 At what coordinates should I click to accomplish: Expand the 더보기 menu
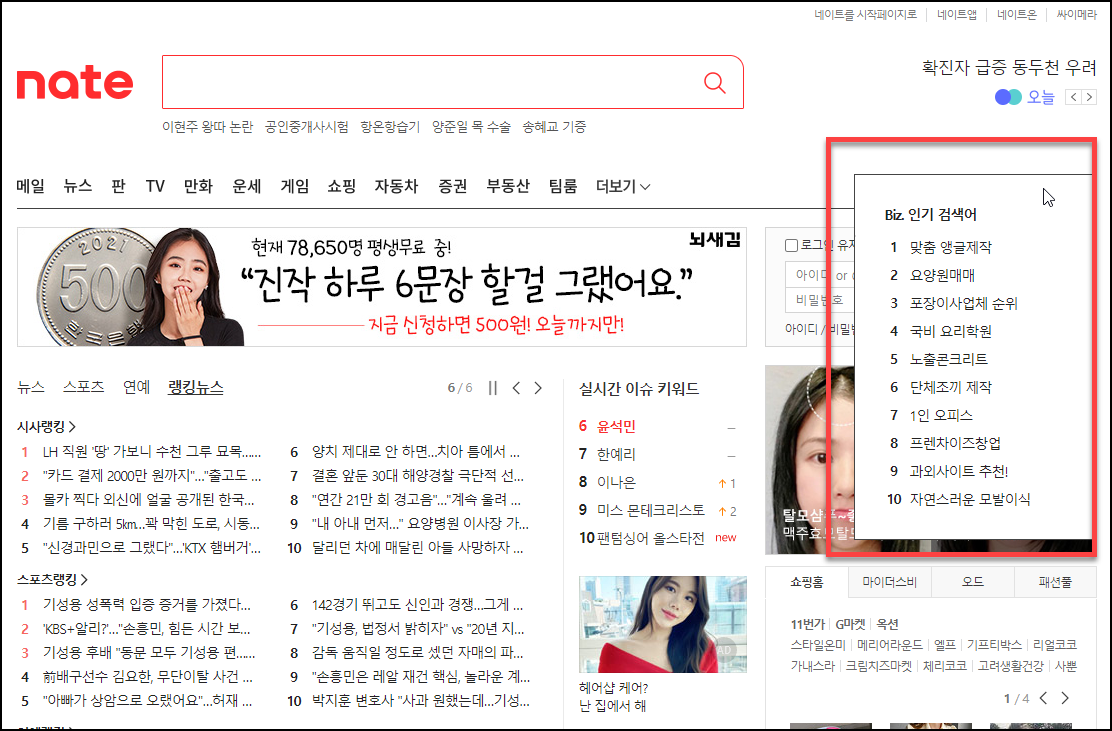coord(623,186)
